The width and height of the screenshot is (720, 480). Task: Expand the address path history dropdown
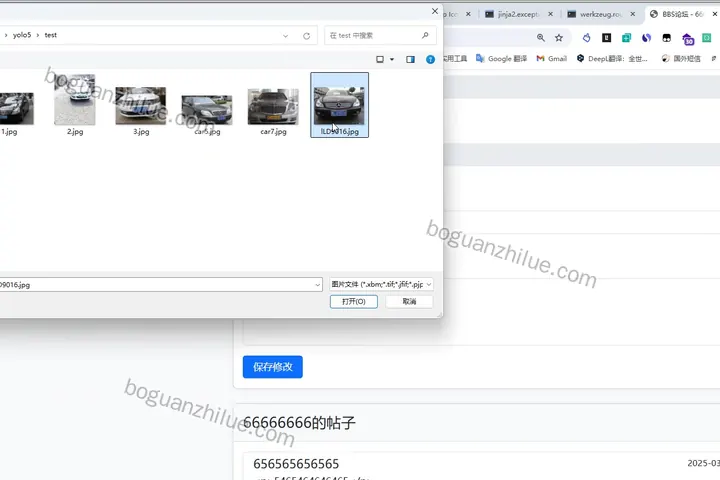click(286, 36)
